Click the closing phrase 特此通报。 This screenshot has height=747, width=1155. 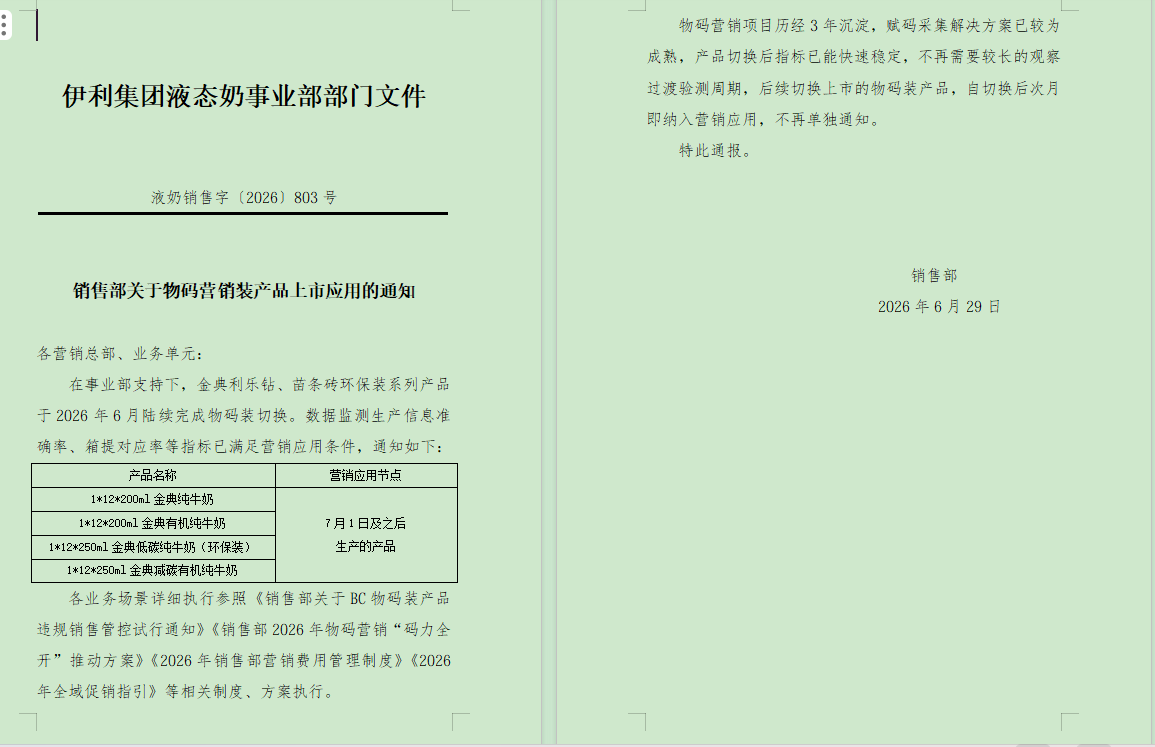coord(715,150)
